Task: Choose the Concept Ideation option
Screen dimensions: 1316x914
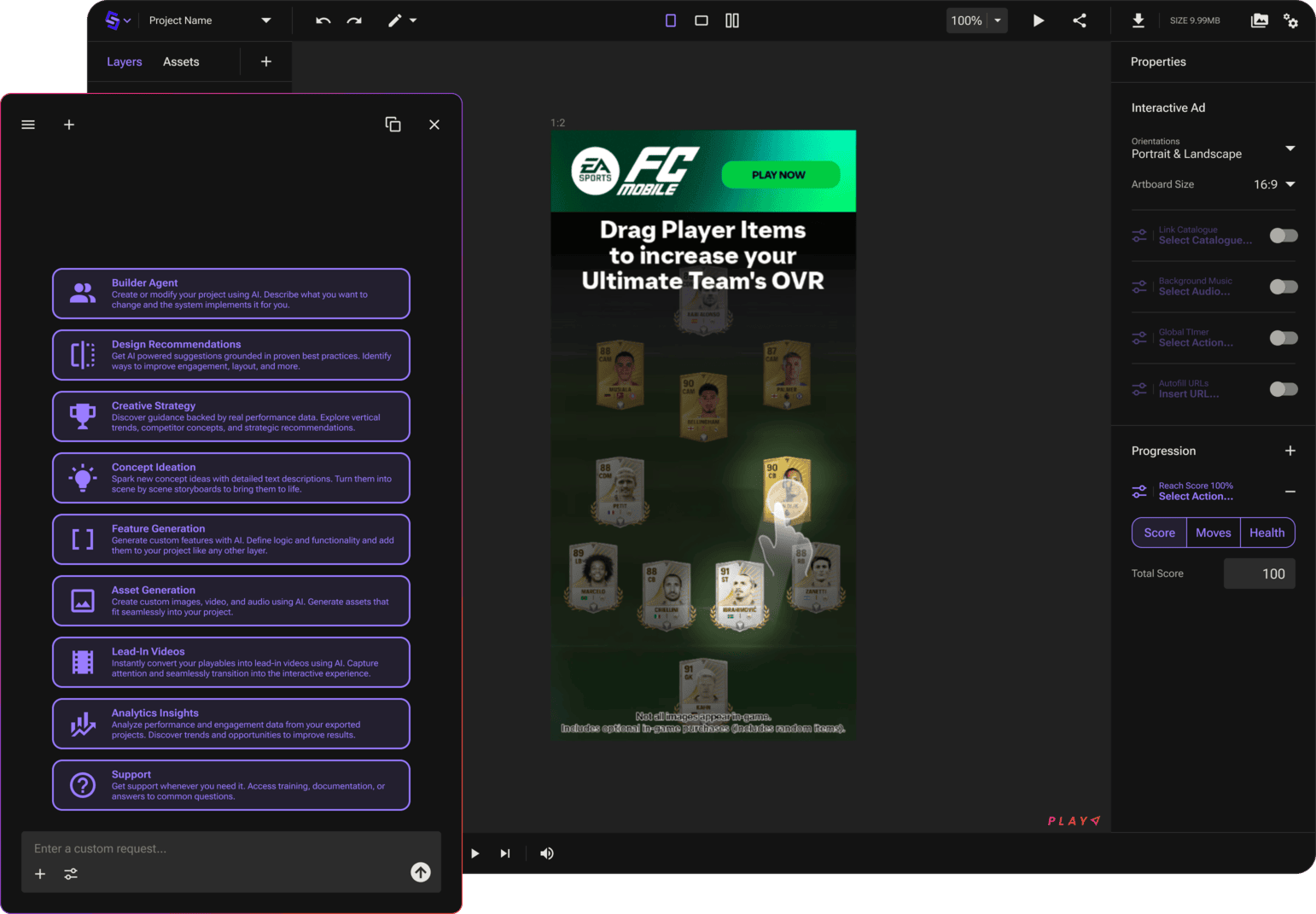Action: [x=231, y=478]
